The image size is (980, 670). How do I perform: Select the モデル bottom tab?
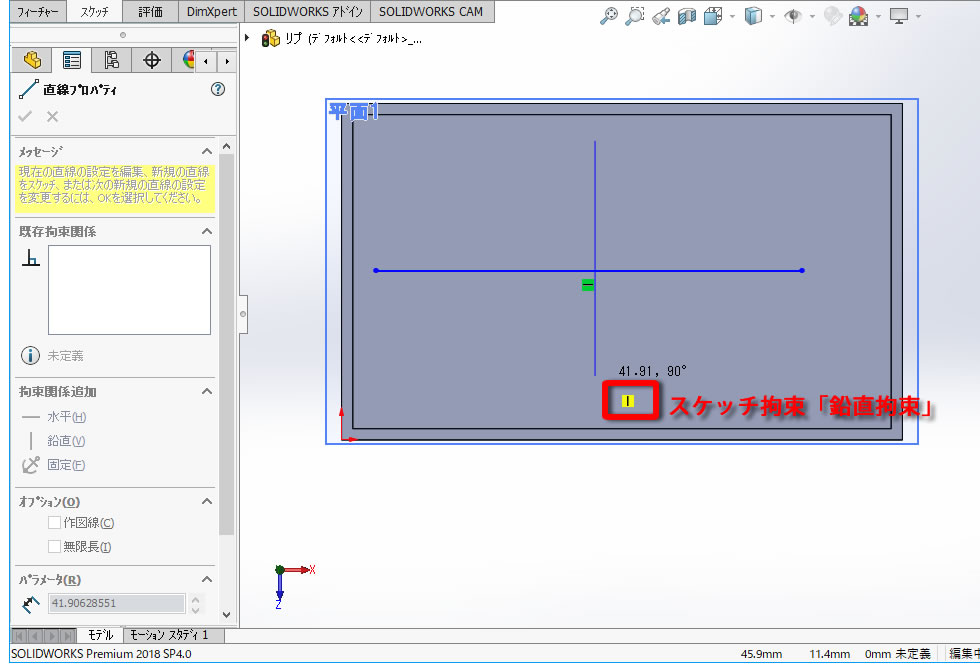(x=100, y=635)
